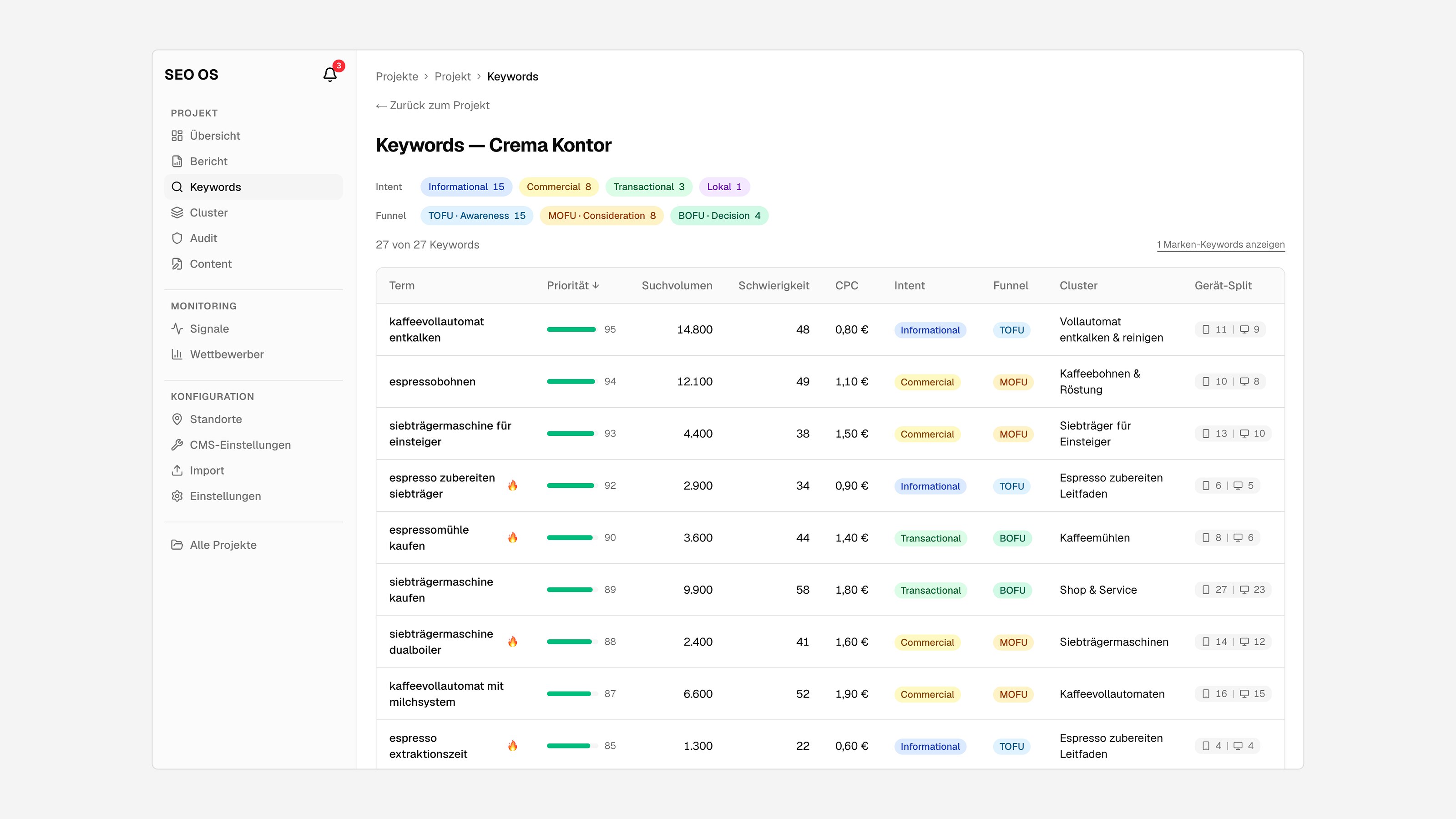The width and height of the screenshot is (1456, 819).
Task: Sort by the Schwierigkeit column header
Action: point(773,285)
